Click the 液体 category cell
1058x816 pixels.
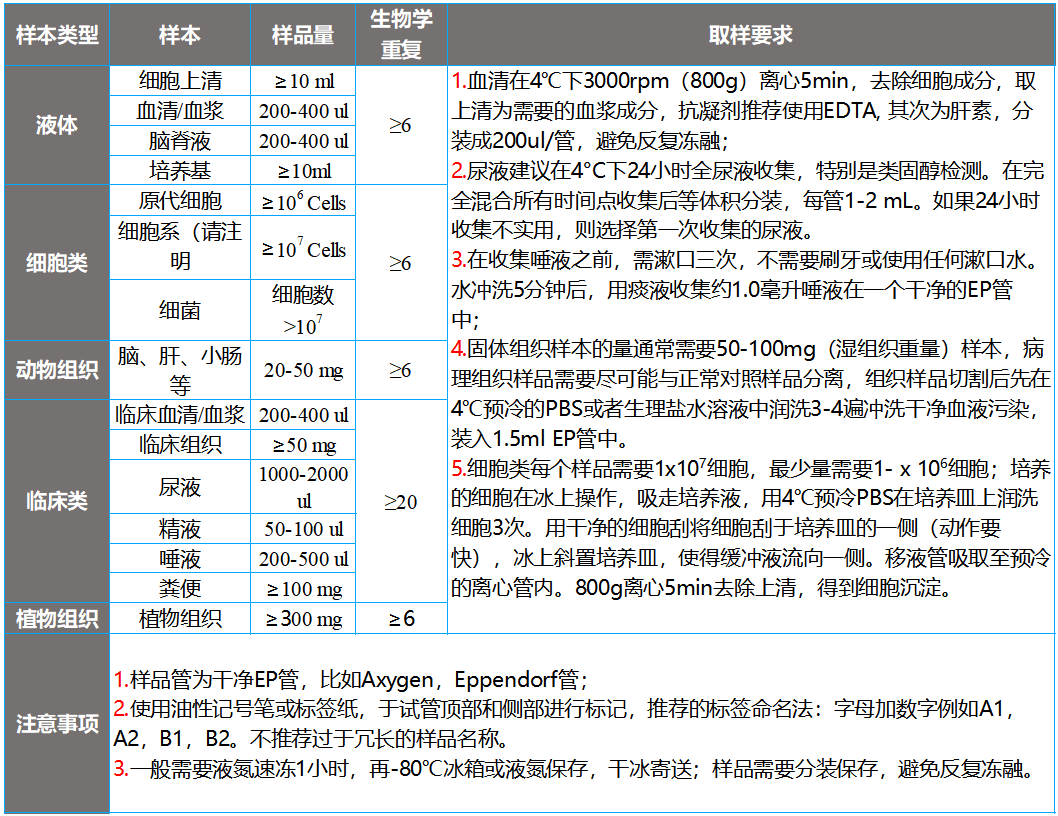pos(57,126)
